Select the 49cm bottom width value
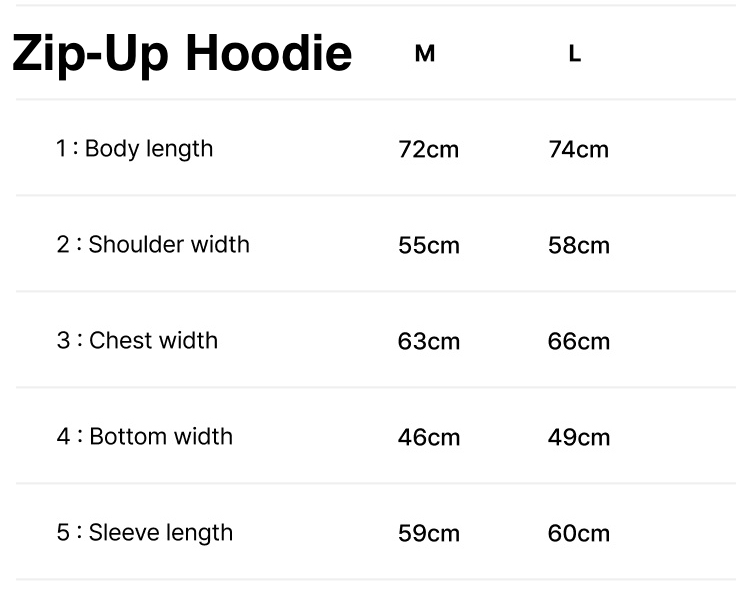 (x=578, y=438)
